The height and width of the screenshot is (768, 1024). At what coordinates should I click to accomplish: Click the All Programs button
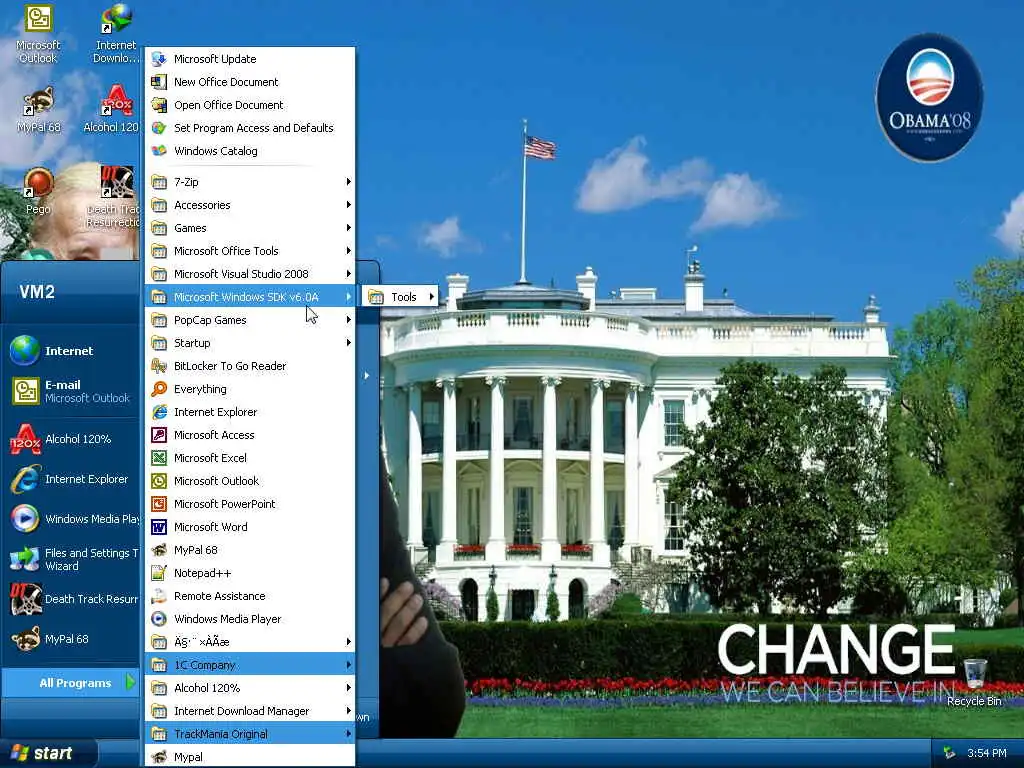coord(71,683)
